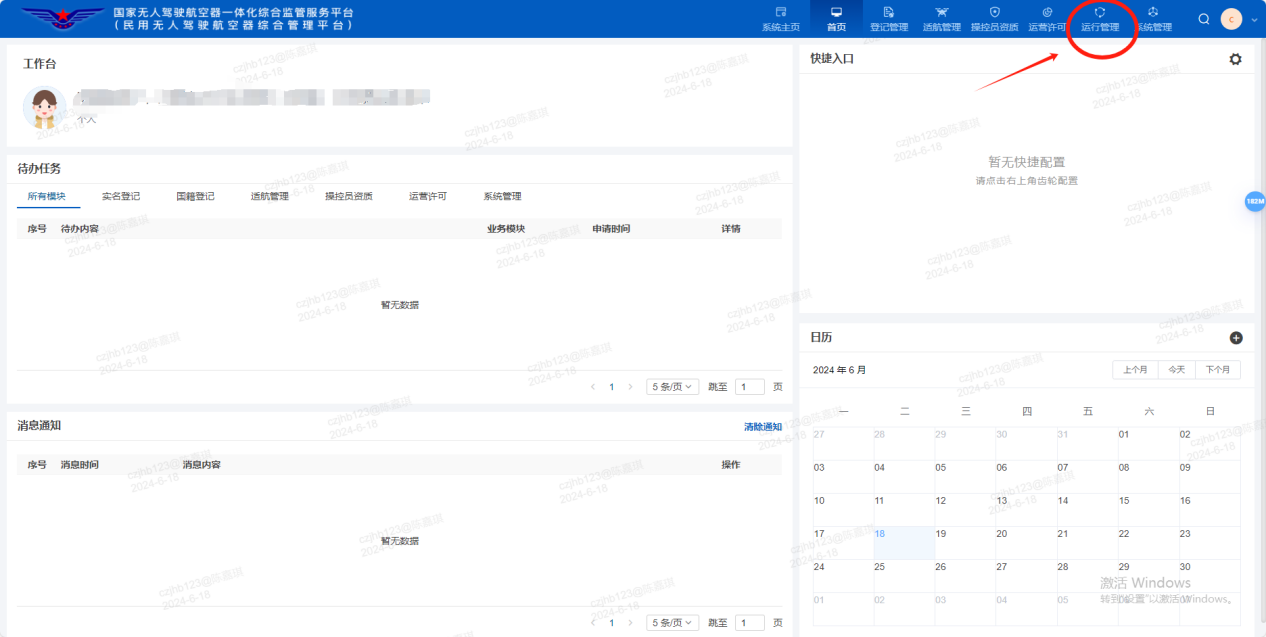This screenshot has width=1266, height=637.
Task: Switch to 实名登记 tab
Action: coord(121,196)
